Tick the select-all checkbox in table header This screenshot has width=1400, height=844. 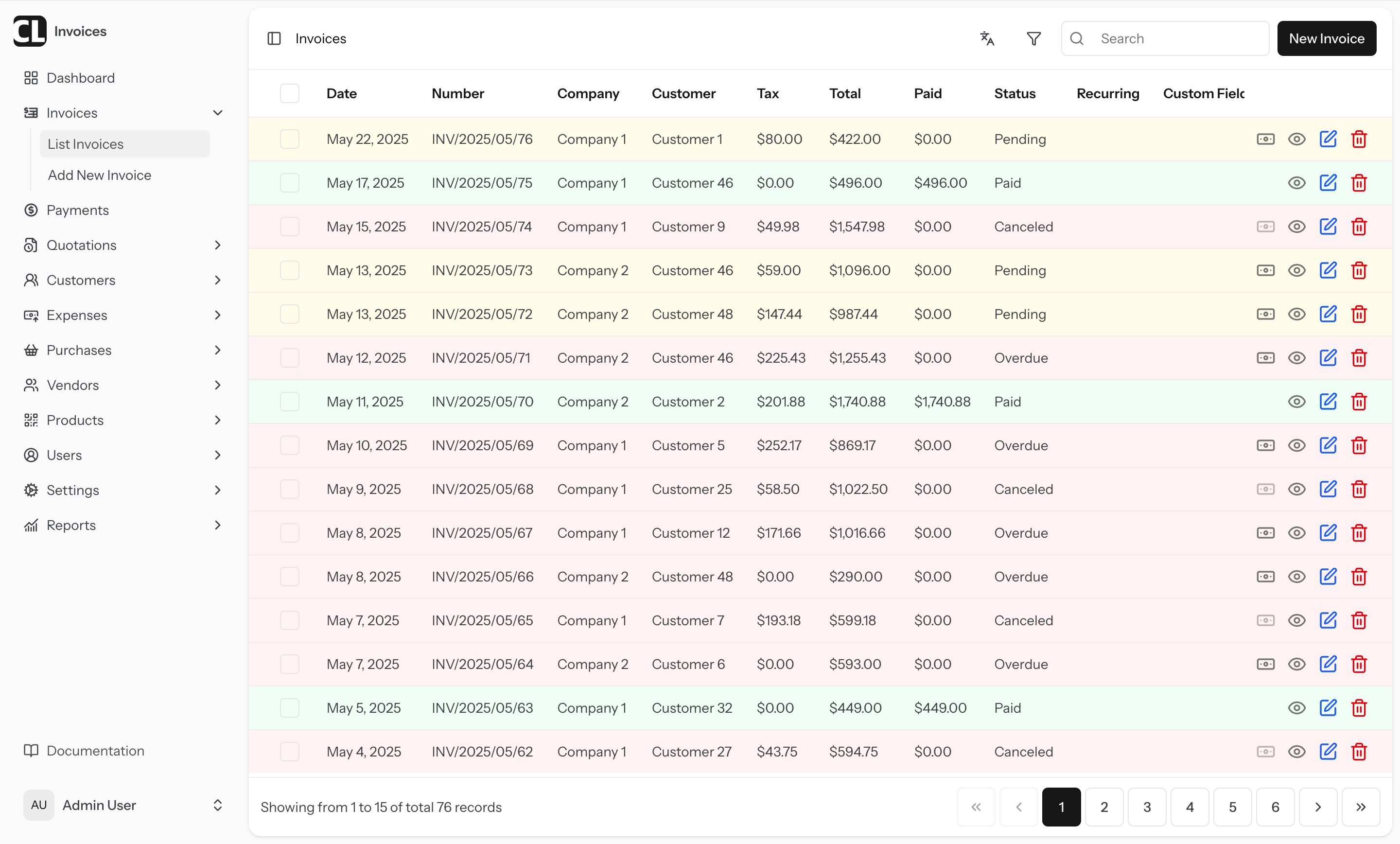pyautogui.click(x=290, y=94)
